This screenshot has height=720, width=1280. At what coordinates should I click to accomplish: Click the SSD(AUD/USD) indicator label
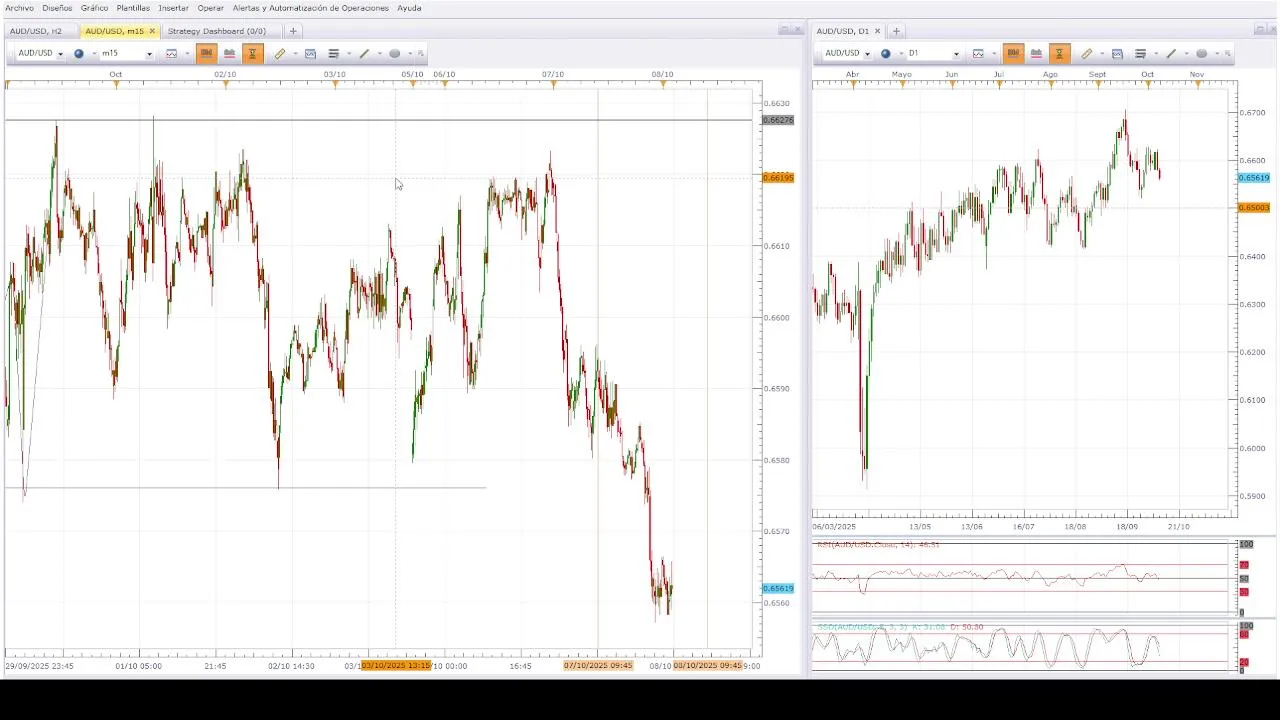point(900,627)
